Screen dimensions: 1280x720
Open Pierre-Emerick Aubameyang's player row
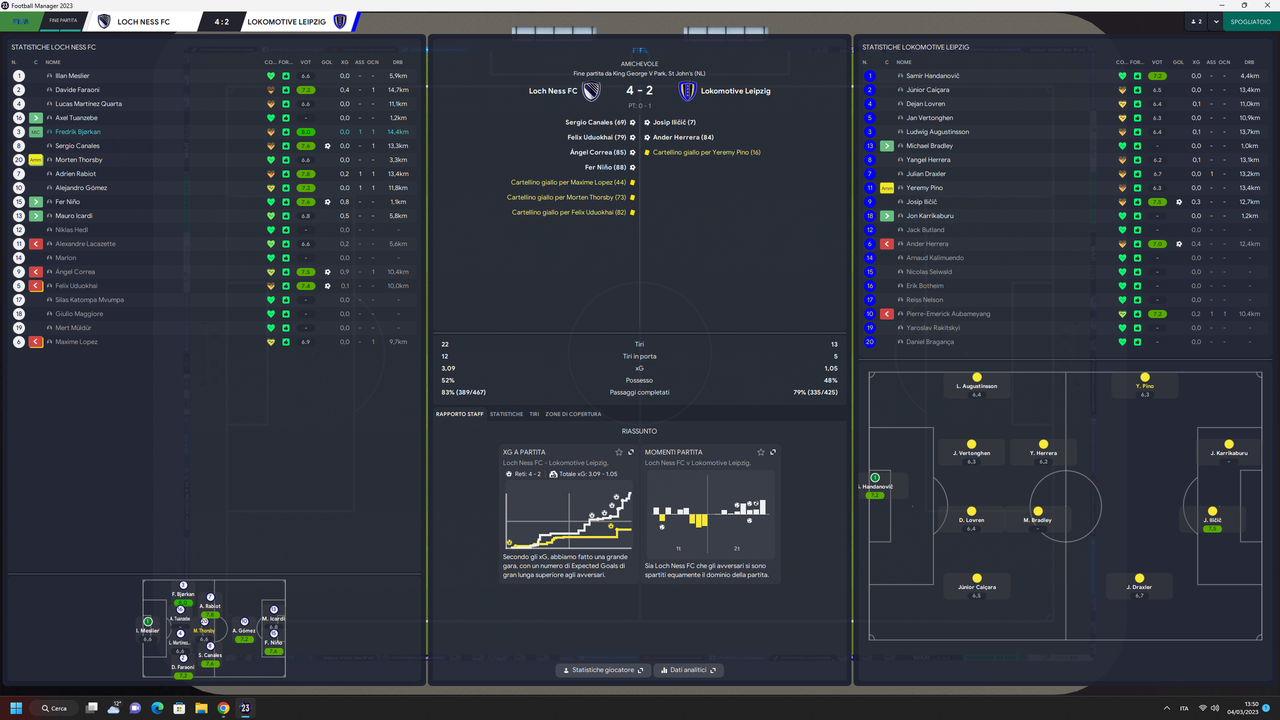1065,314
